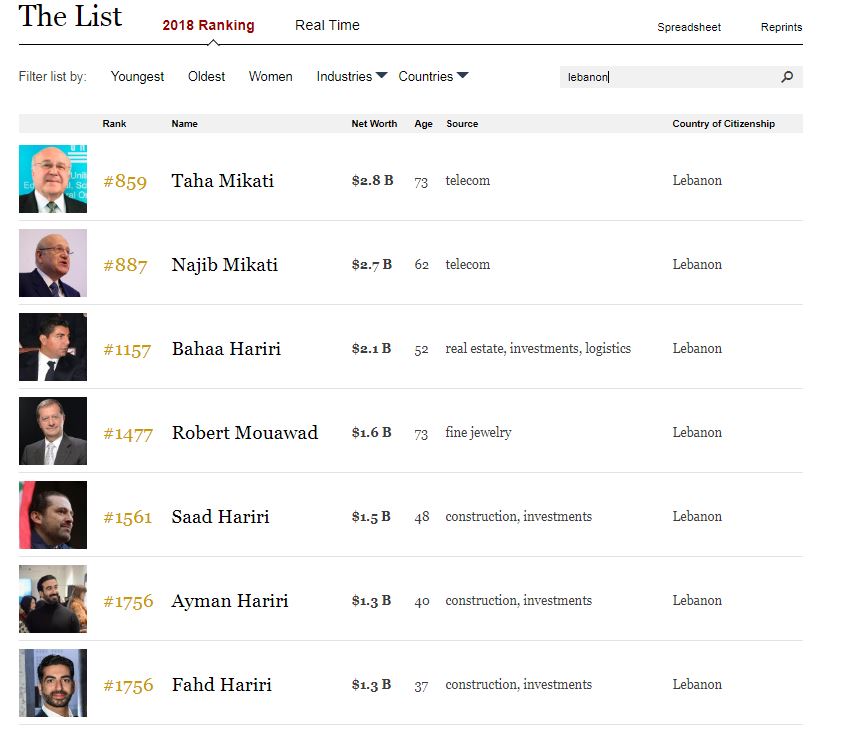Filter list by Women
856x743 pixels.
click(x=270, y=76)
